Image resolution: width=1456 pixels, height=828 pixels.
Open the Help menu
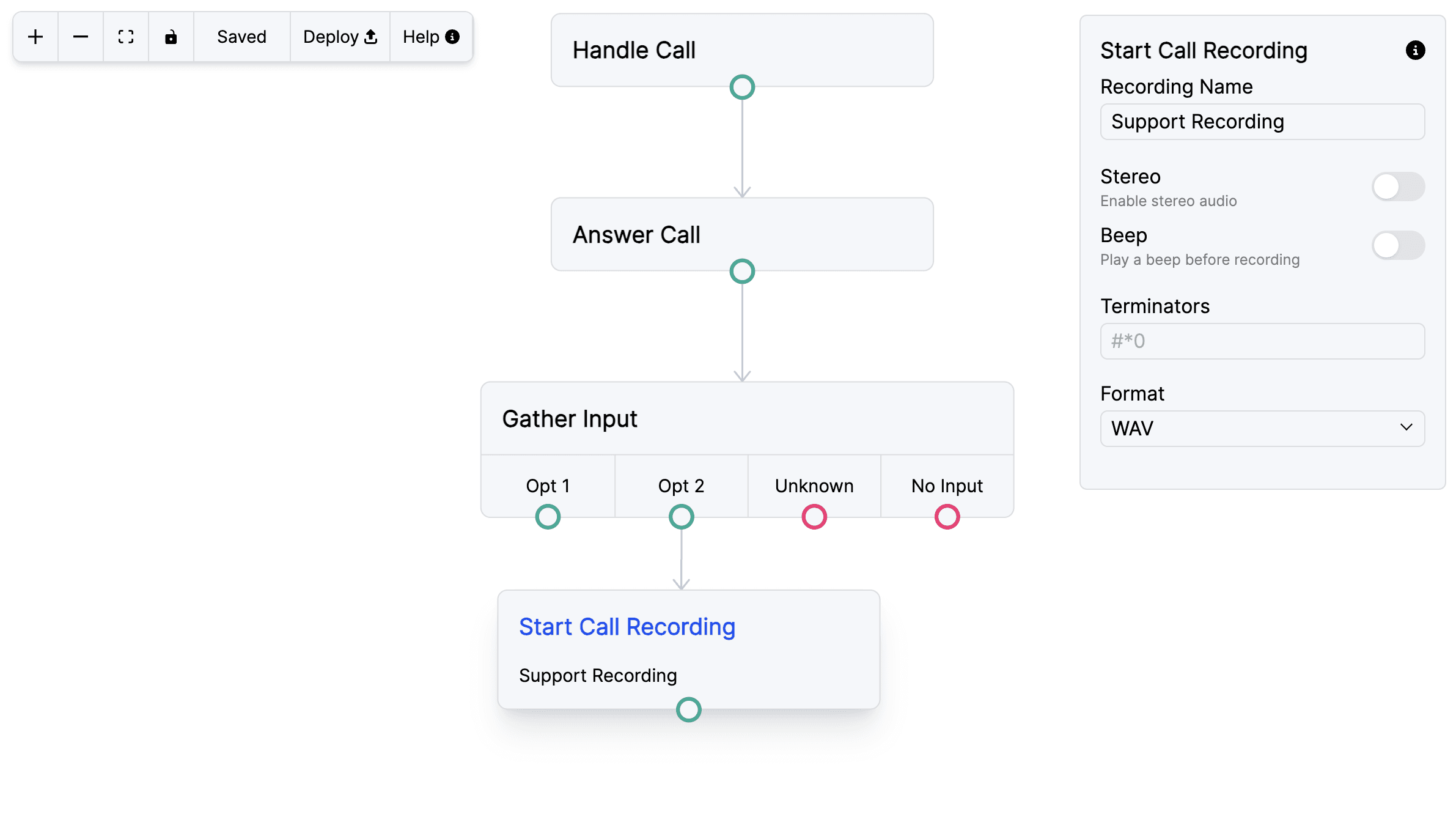click(x=431, y=37)
